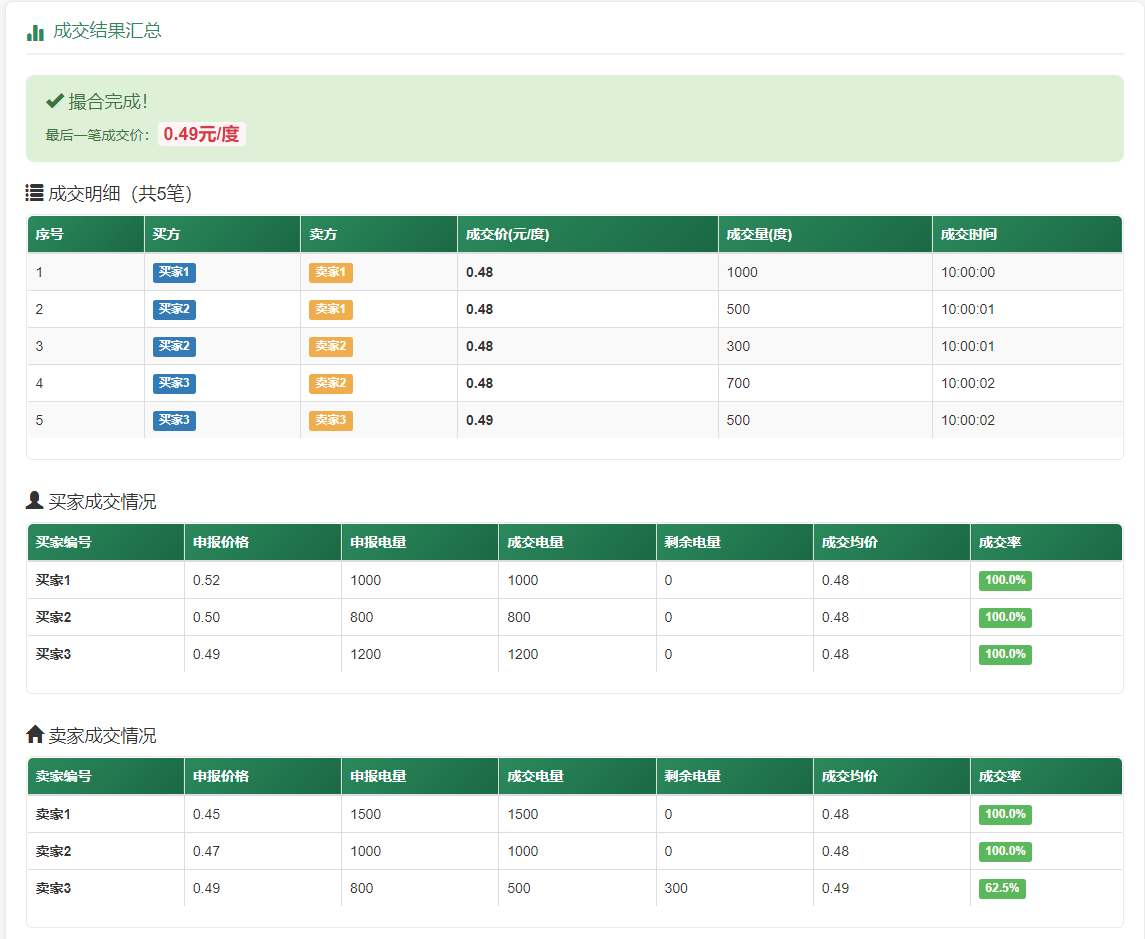The image size is (1145, 939).
Task: Click the 62.5% fill rate badge for 卖家3
Action: (1002, 888)
